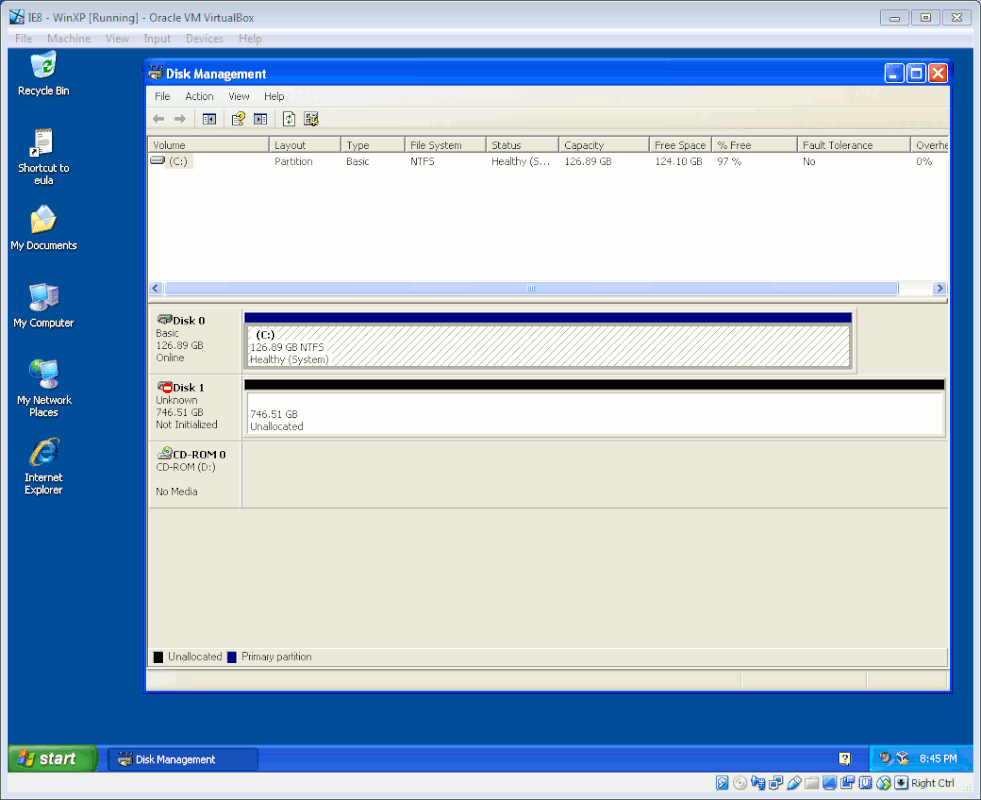
Task: Sort by the Status column header
Action: [522, 145]
